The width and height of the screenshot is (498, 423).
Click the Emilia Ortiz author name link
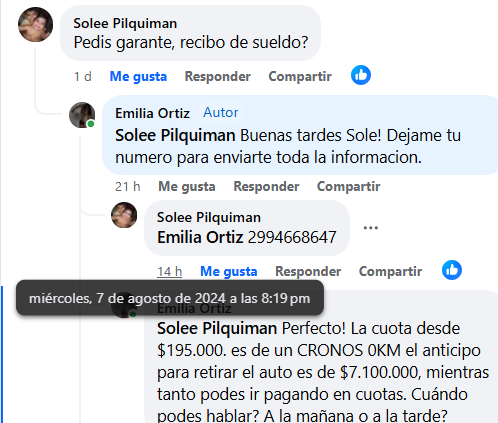(x=152, y=113)
